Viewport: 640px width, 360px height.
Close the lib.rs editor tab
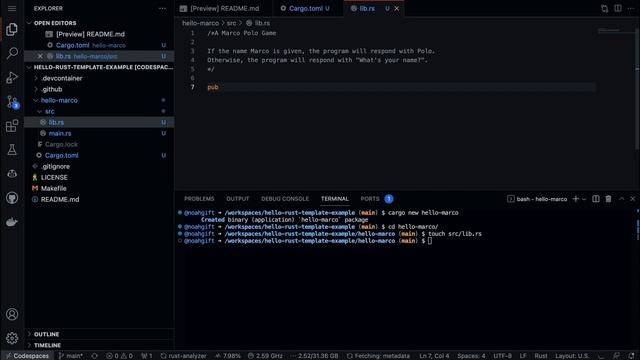click(397, 8)
